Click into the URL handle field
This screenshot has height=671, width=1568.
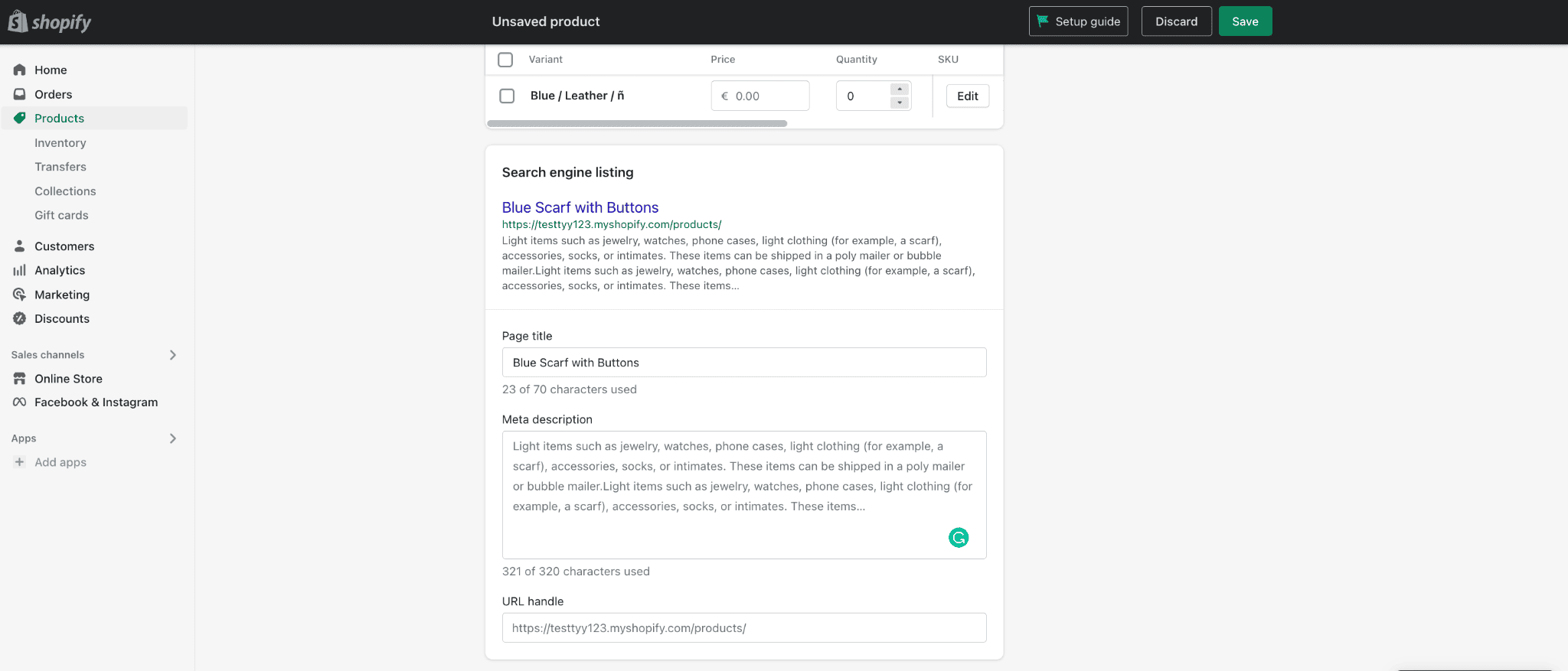tap(744, 627)
